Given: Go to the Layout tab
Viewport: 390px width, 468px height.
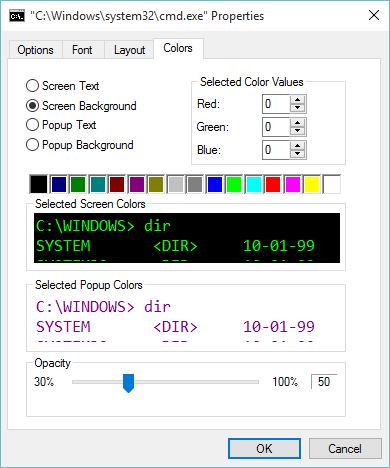Looking at the screenshot, I should click(x=129, y=50).
